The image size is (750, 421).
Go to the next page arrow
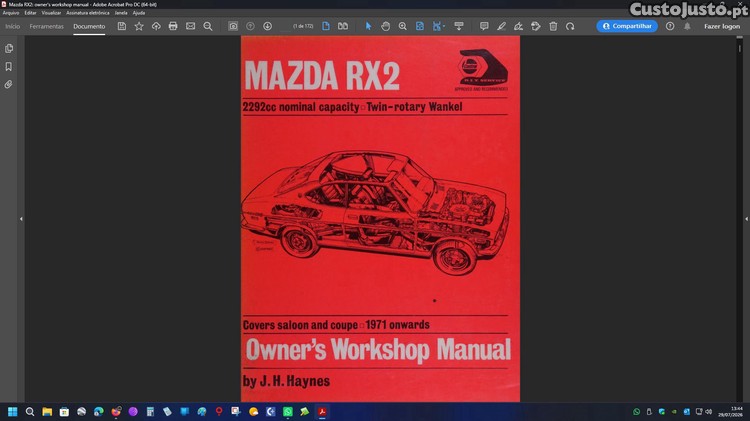click(267, 26)
